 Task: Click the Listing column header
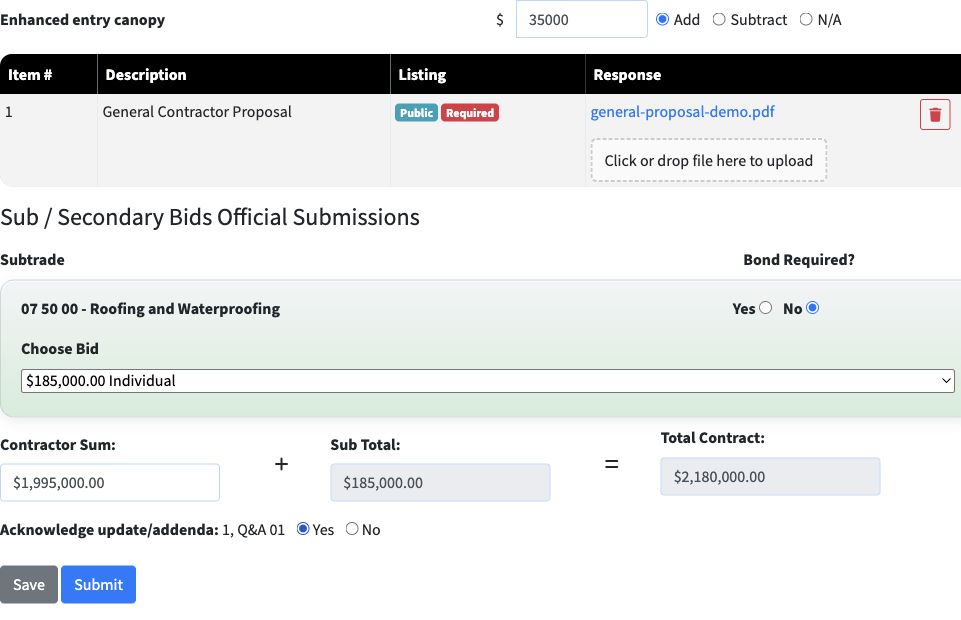[488, 74]
